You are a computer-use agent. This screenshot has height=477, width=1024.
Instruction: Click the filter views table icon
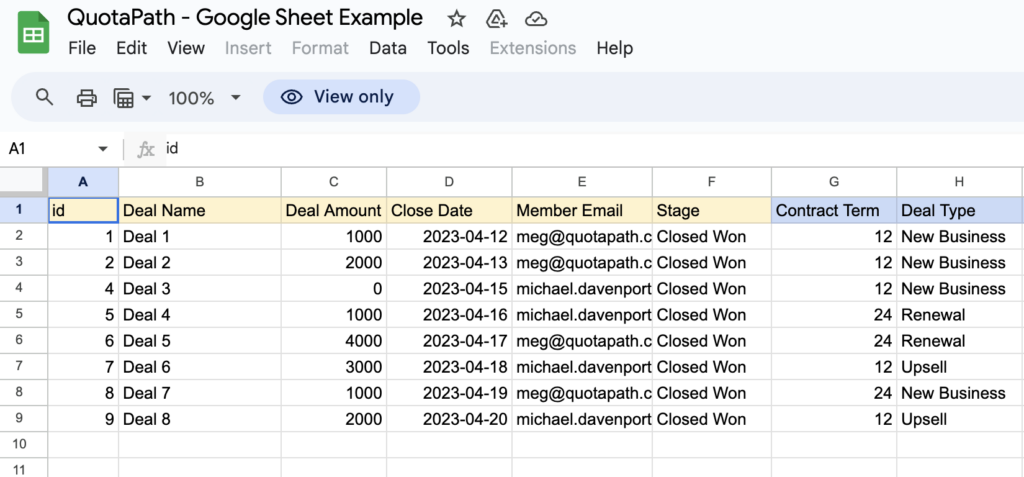[x=123, y=98]
